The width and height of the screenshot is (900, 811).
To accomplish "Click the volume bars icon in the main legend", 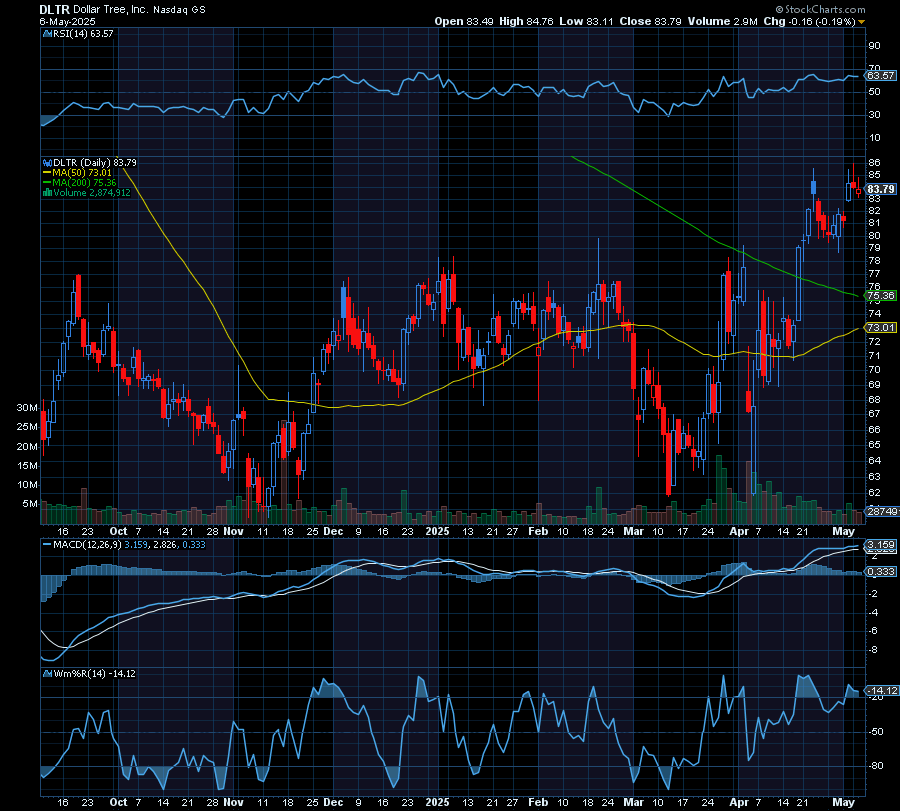I will [48, 191].
